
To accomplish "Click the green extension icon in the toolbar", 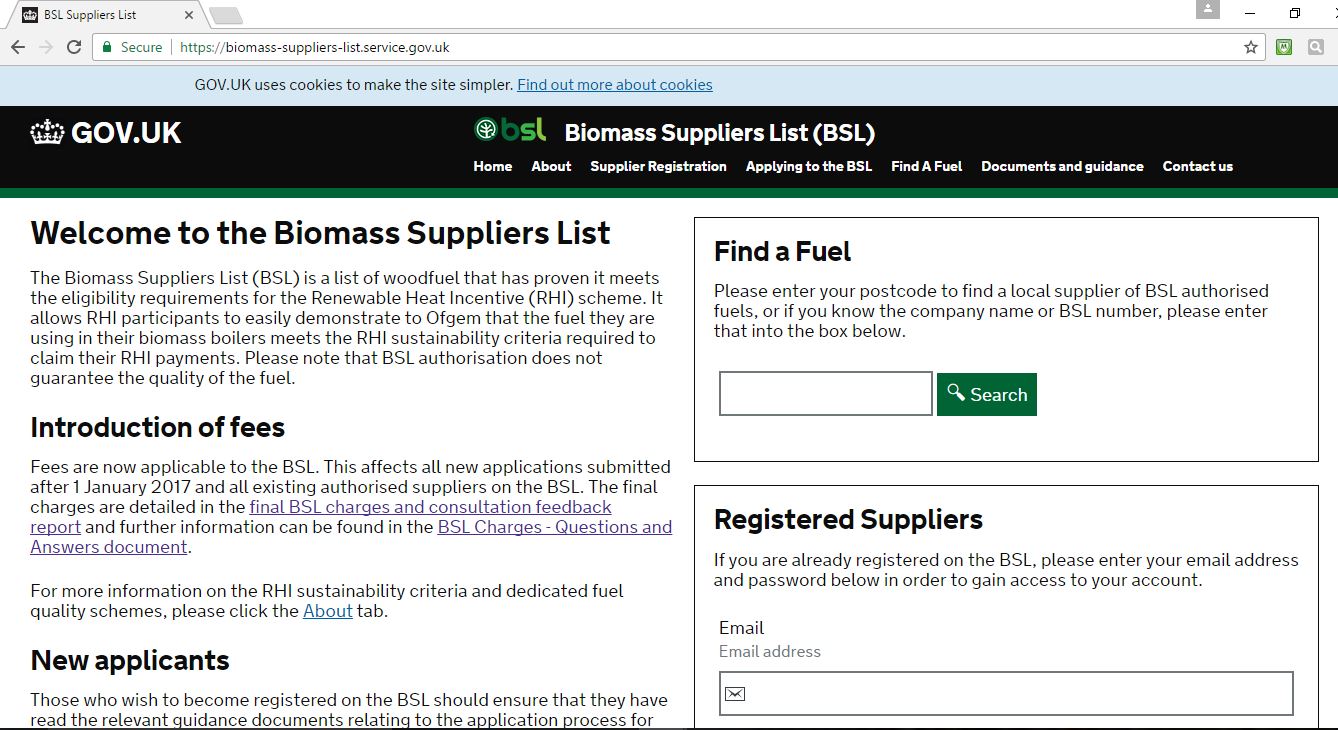I will [1284, 47].
